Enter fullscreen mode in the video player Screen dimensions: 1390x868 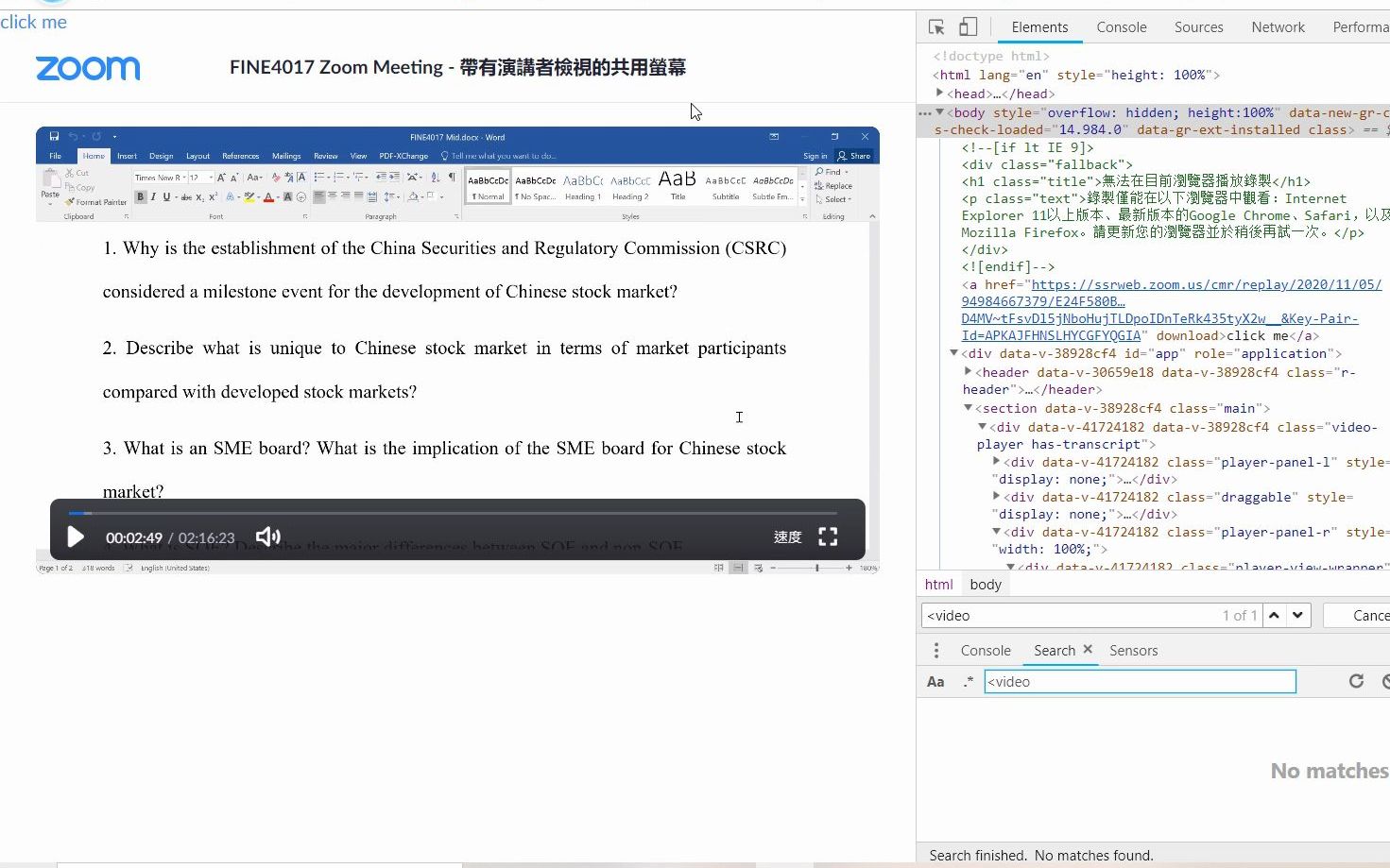pyautogui.click(x=828, y=536)
